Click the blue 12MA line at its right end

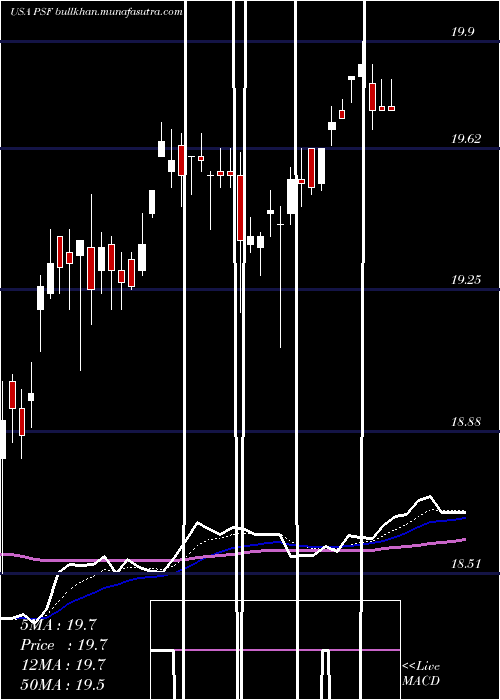coord(464,518)
